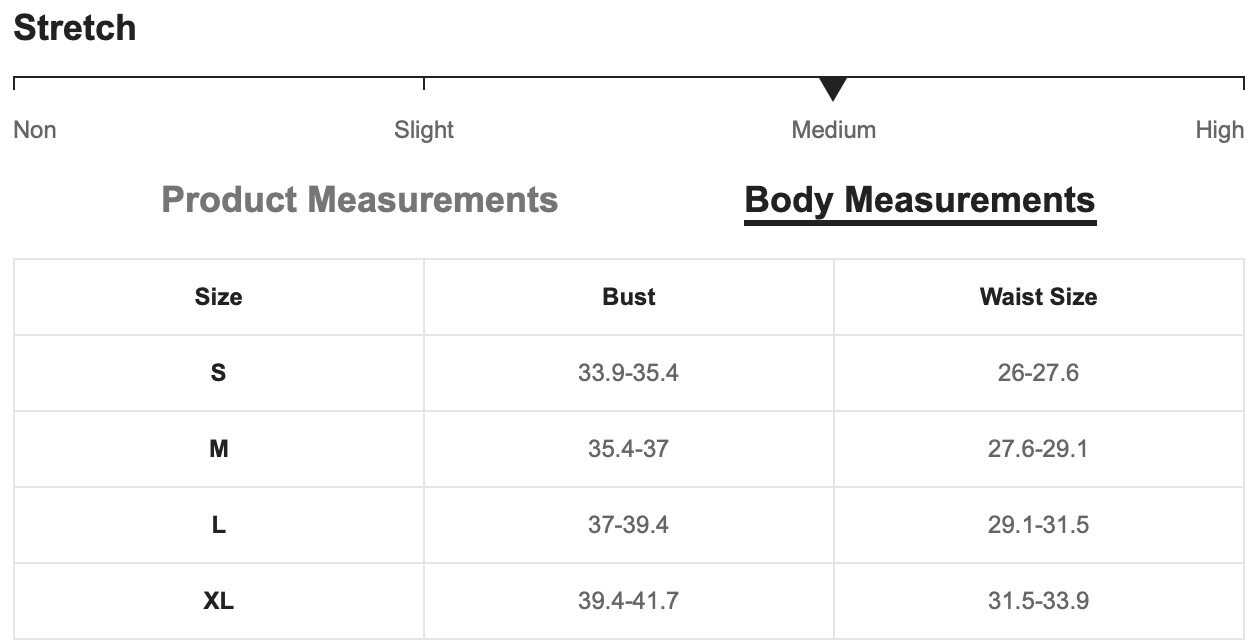Image resolution: width=1254 pixels, height=643 pixels.
Task: Click the Slight stretch label
Action: coord(424,130)
